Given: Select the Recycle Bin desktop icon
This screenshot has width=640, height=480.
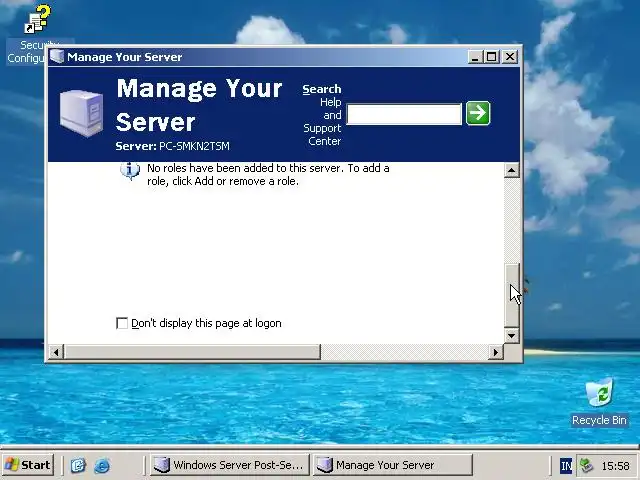Looking at the screenshot, I should pos(599,402).
